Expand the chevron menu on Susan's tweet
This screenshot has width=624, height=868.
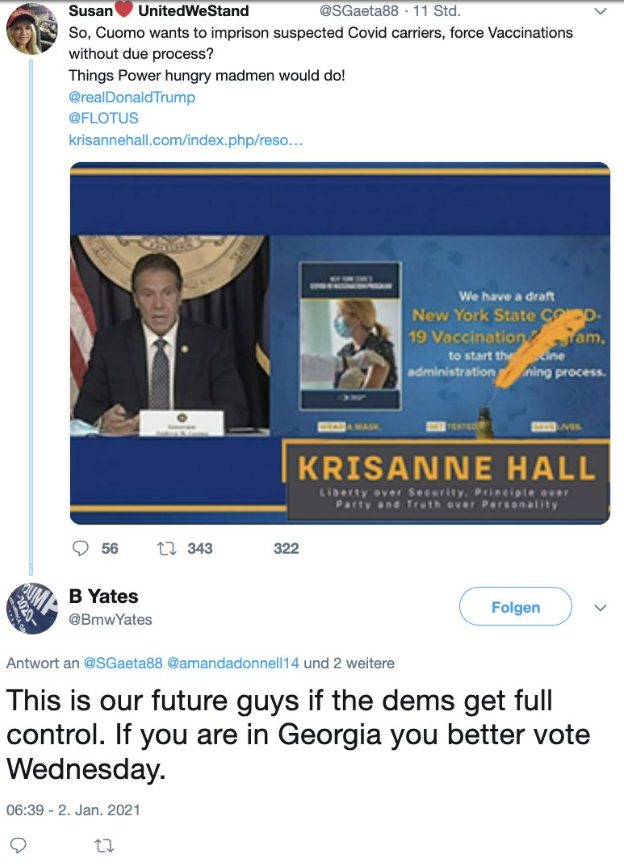tap(600, 11)
